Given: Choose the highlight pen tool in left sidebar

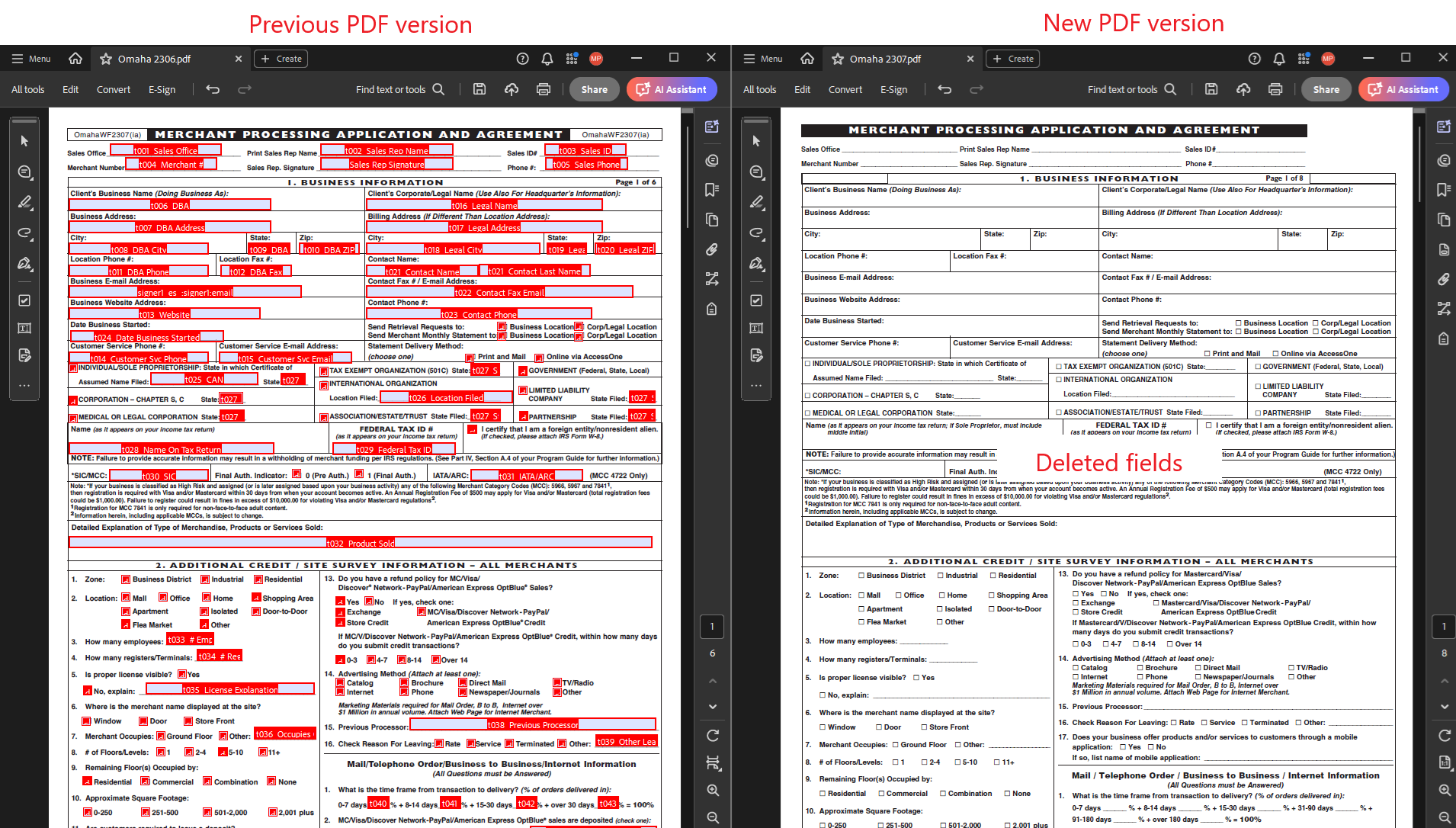Looking at the screenshot, I should pos(24,202).
